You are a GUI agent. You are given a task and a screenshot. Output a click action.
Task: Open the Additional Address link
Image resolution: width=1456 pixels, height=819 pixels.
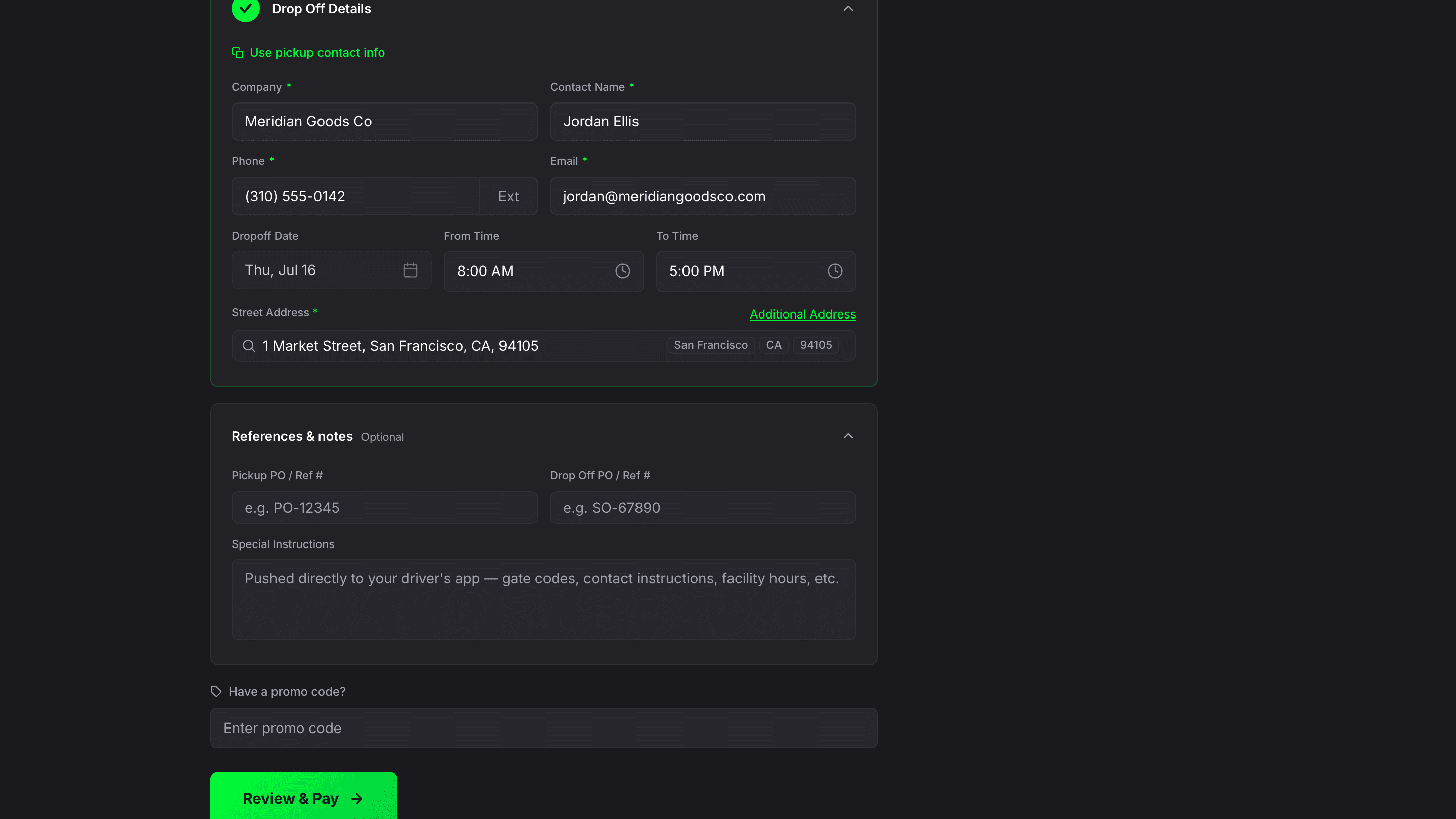click(803, 314)
